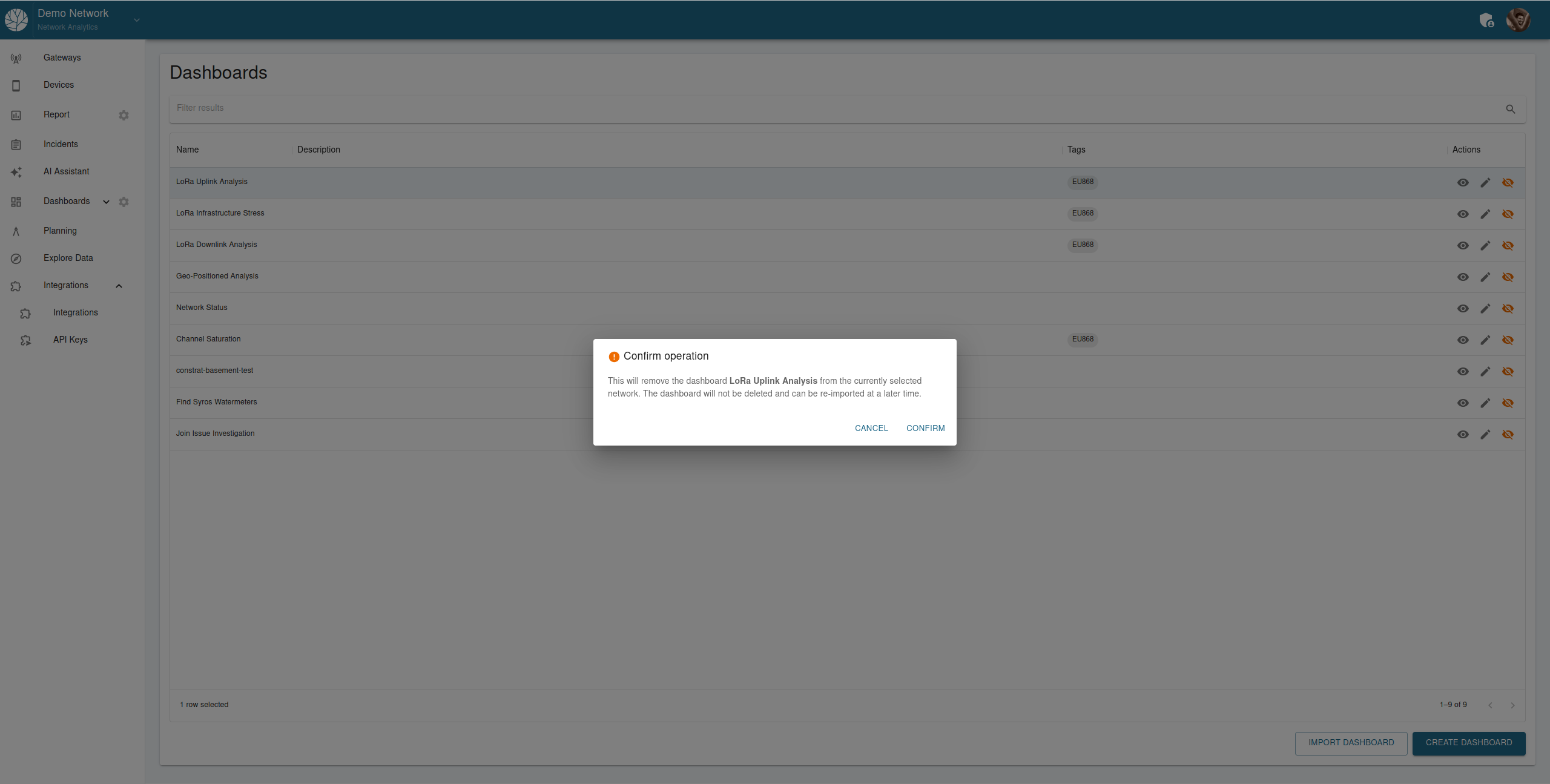Go to API Keys page
This screenshot has height=784, width=1550.
[70, 340]
